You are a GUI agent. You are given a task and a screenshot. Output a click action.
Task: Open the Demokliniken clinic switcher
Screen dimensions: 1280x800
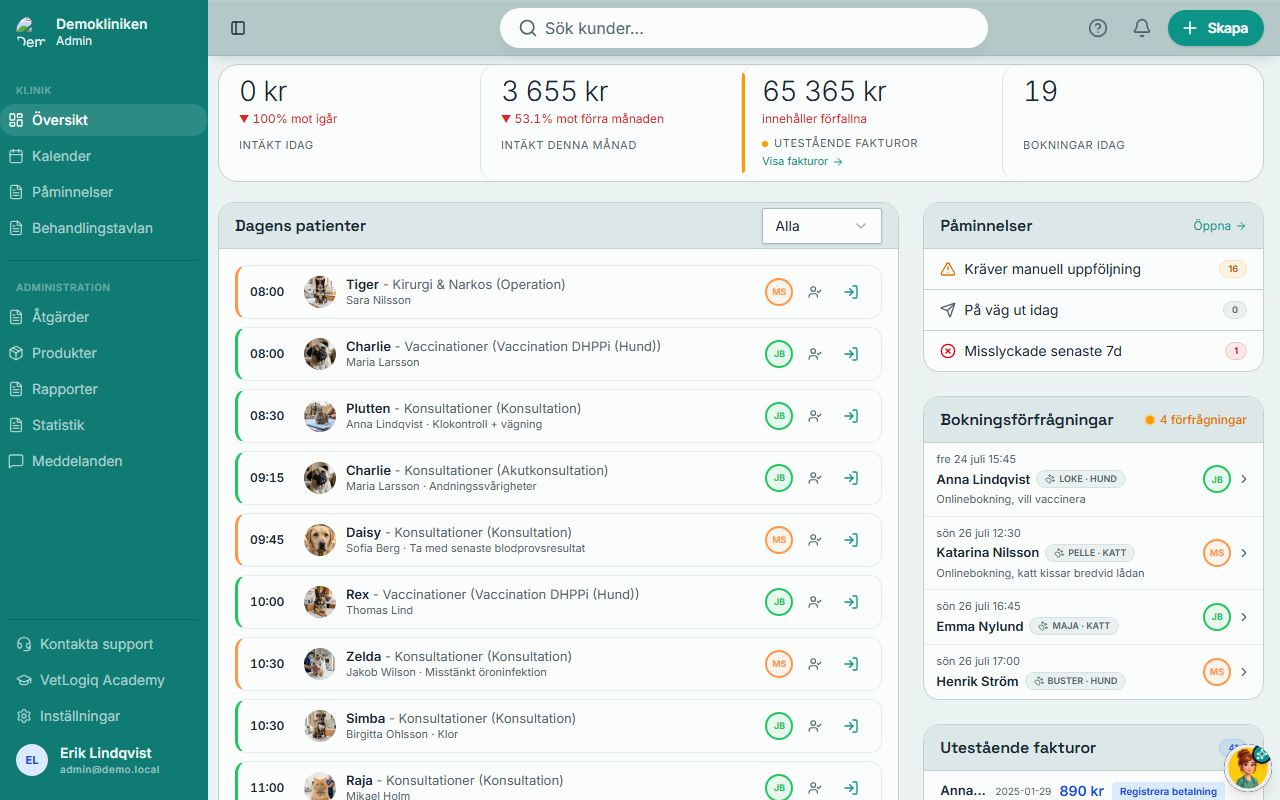(x=104, y=32)
